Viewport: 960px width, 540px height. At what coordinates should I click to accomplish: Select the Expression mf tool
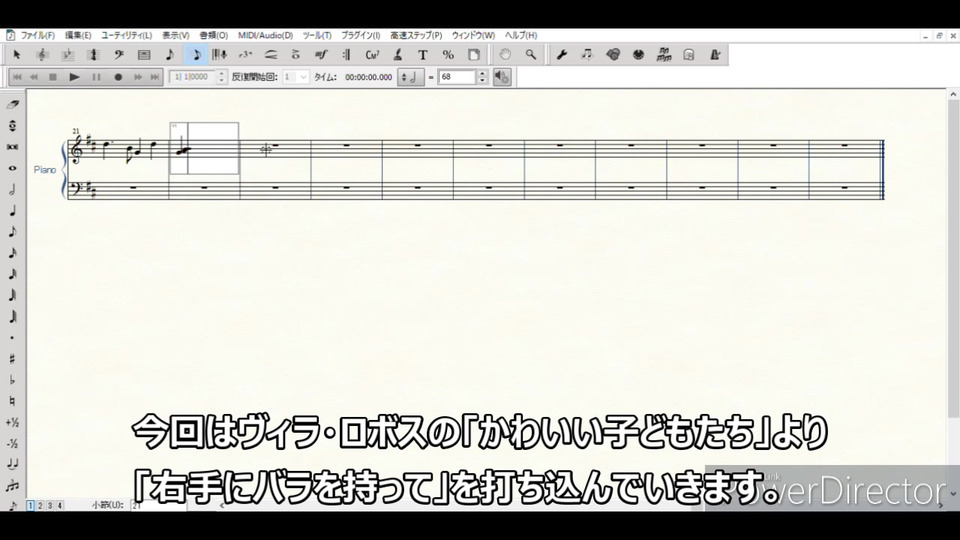(x=321, y=55)
